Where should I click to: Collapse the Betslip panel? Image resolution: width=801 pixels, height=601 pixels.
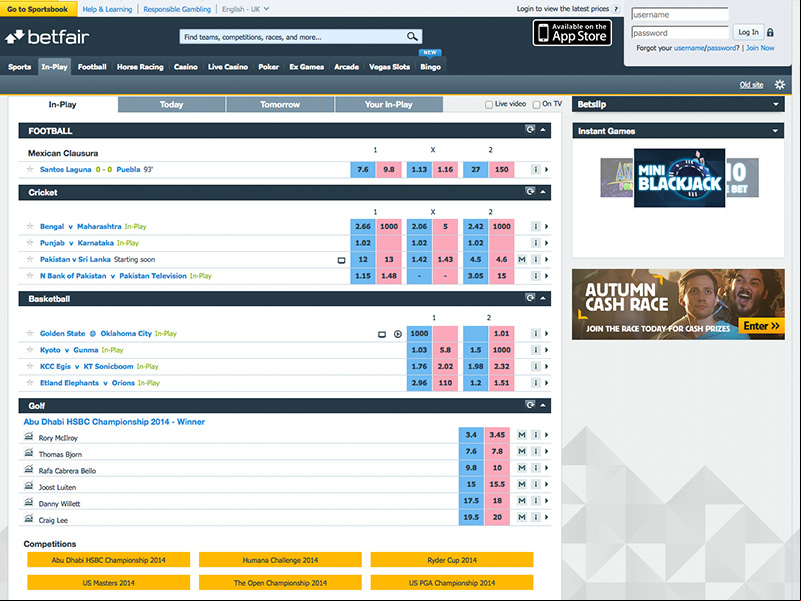pos(776,104)
